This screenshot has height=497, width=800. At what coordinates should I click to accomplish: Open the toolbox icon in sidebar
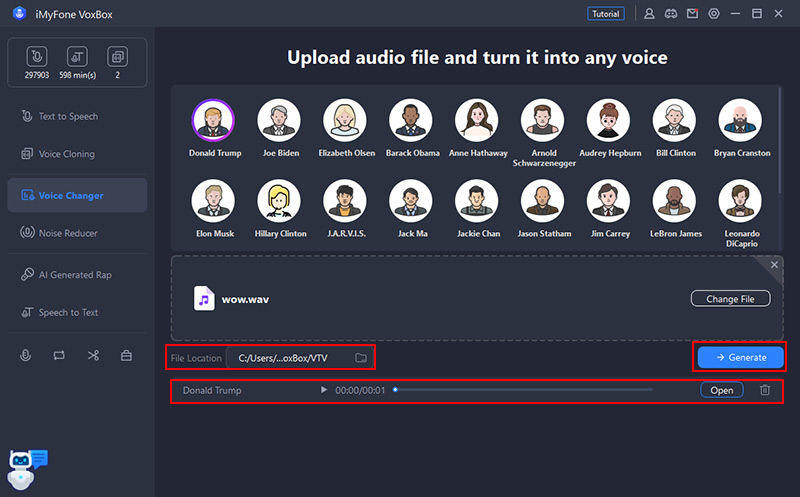pyautogui.click(x=127, y=355)
